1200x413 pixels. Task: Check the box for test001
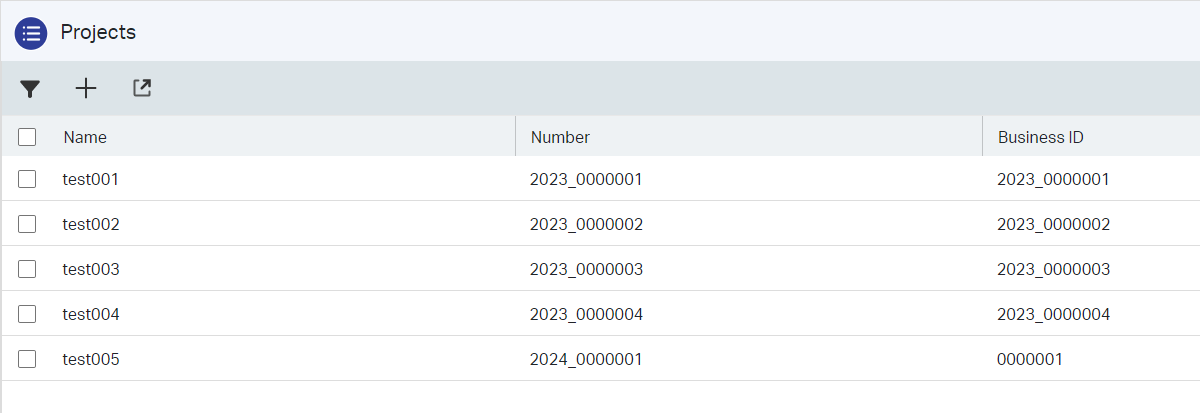click(28, 179)
